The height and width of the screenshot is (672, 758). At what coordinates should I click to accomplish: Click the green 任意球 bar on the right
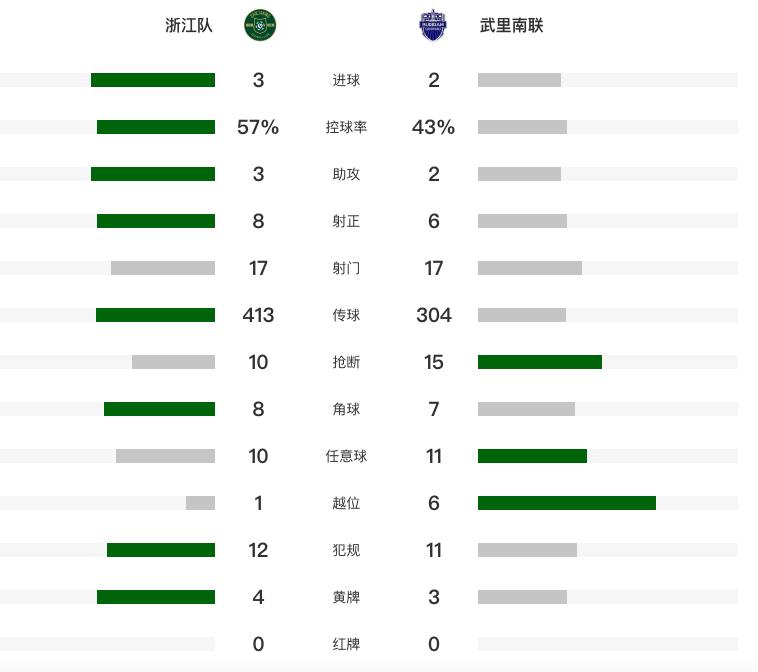tap(532, 456)
